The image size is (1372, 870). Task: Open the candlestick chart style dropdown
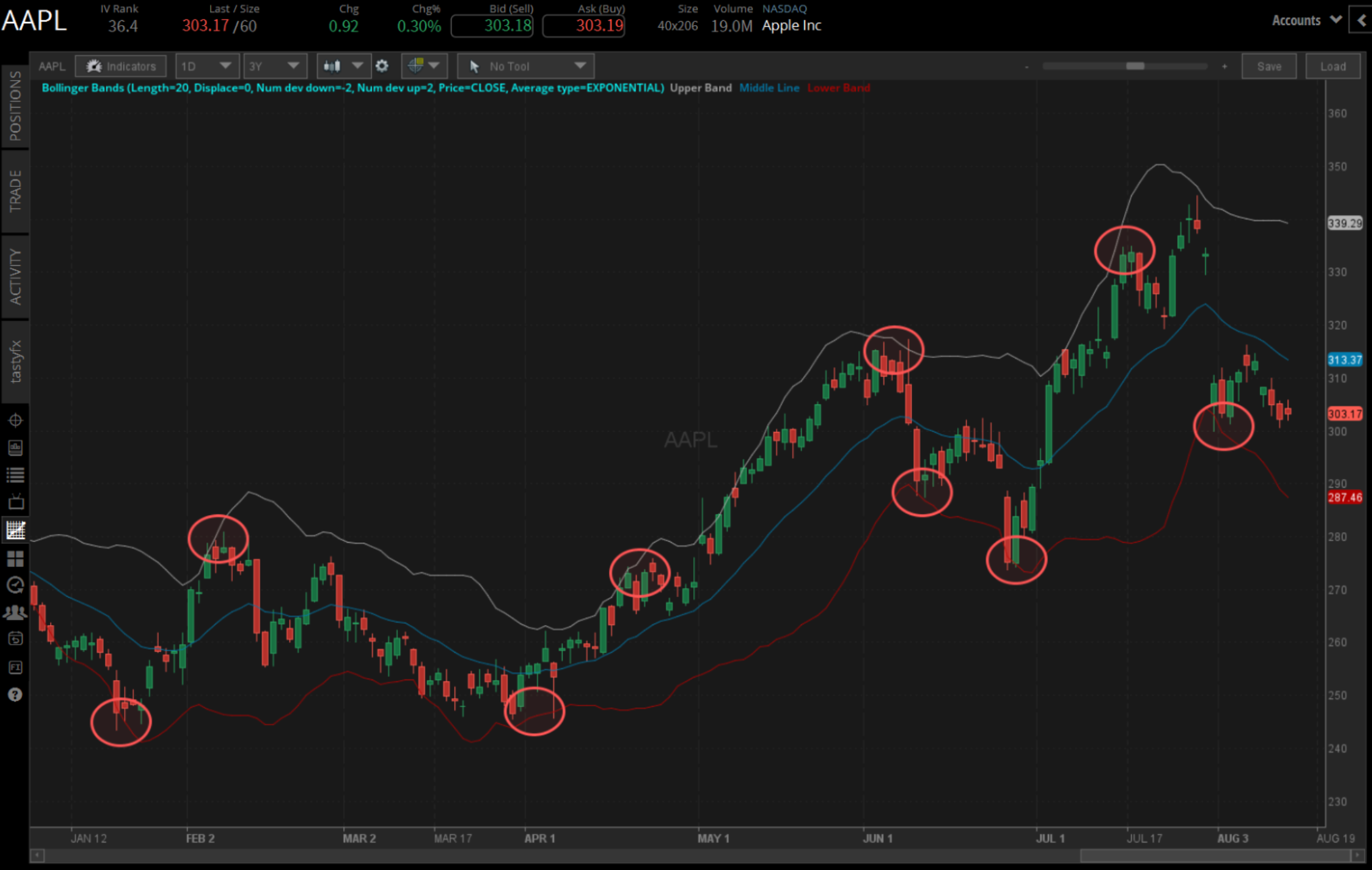[x=343, y=66]
